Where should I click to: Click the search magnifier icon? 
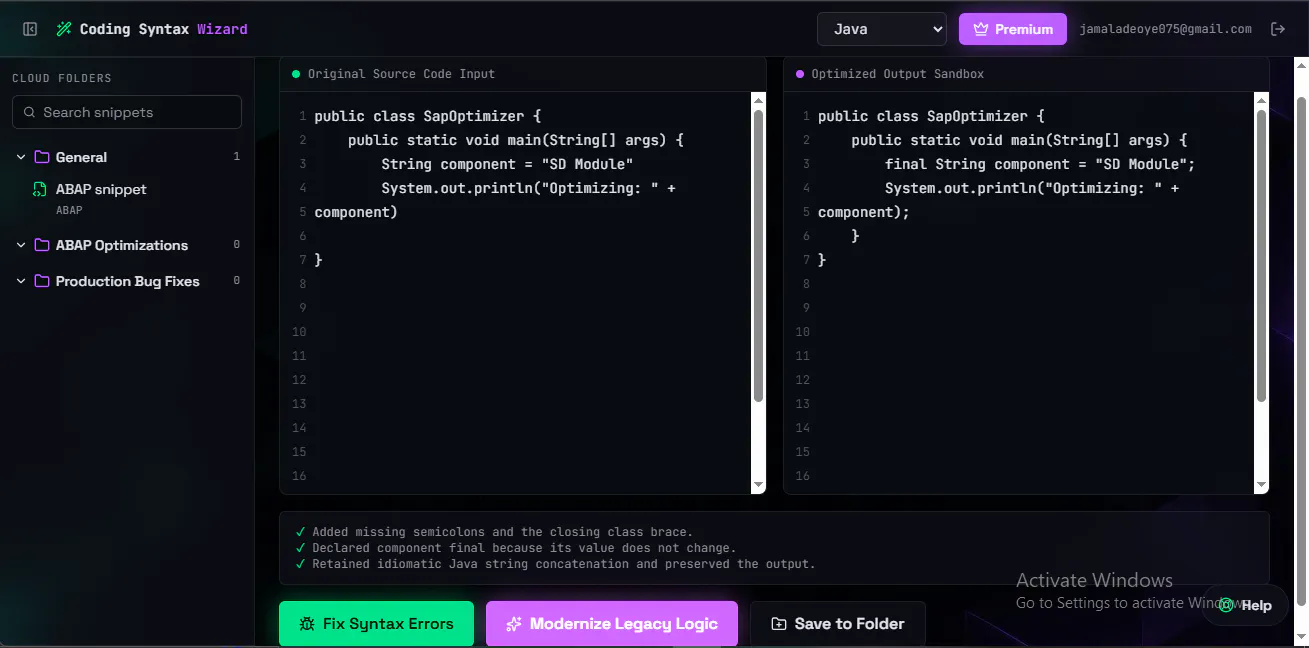[29, 112]
